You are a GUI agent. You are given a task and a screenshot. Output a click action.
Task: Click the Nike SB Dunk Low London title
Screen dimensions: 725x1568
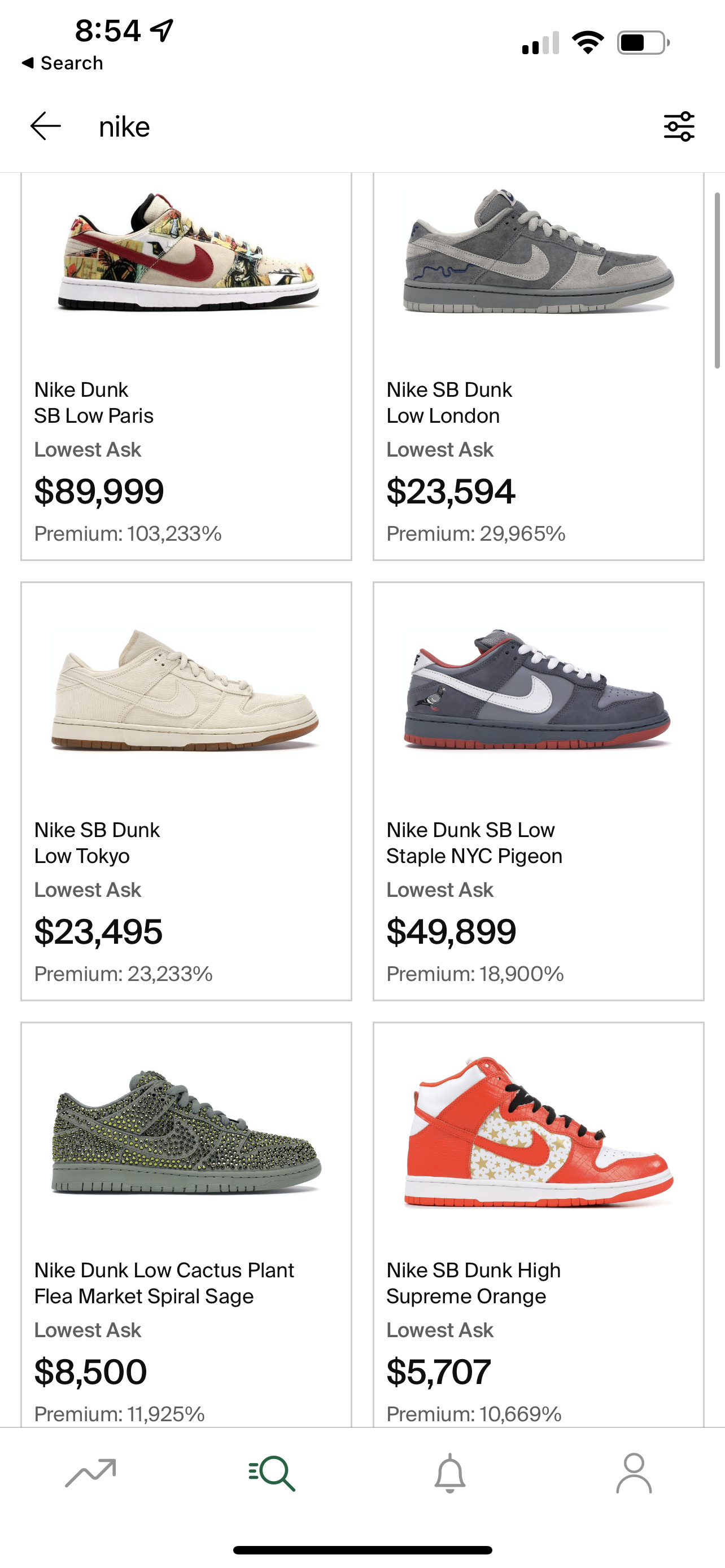pos(449,402)
